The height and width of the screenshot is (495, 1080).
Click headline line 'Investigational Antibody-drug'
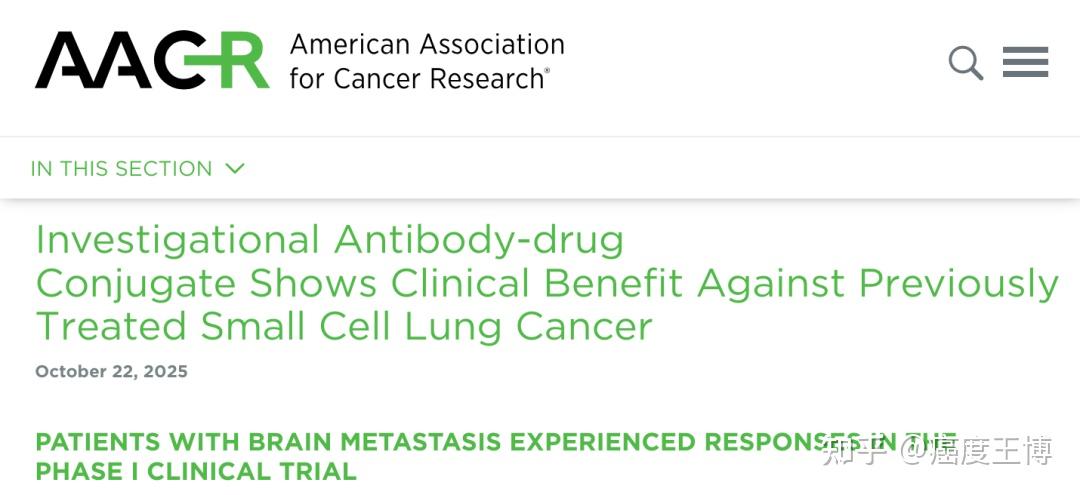[x=330, y=240]
